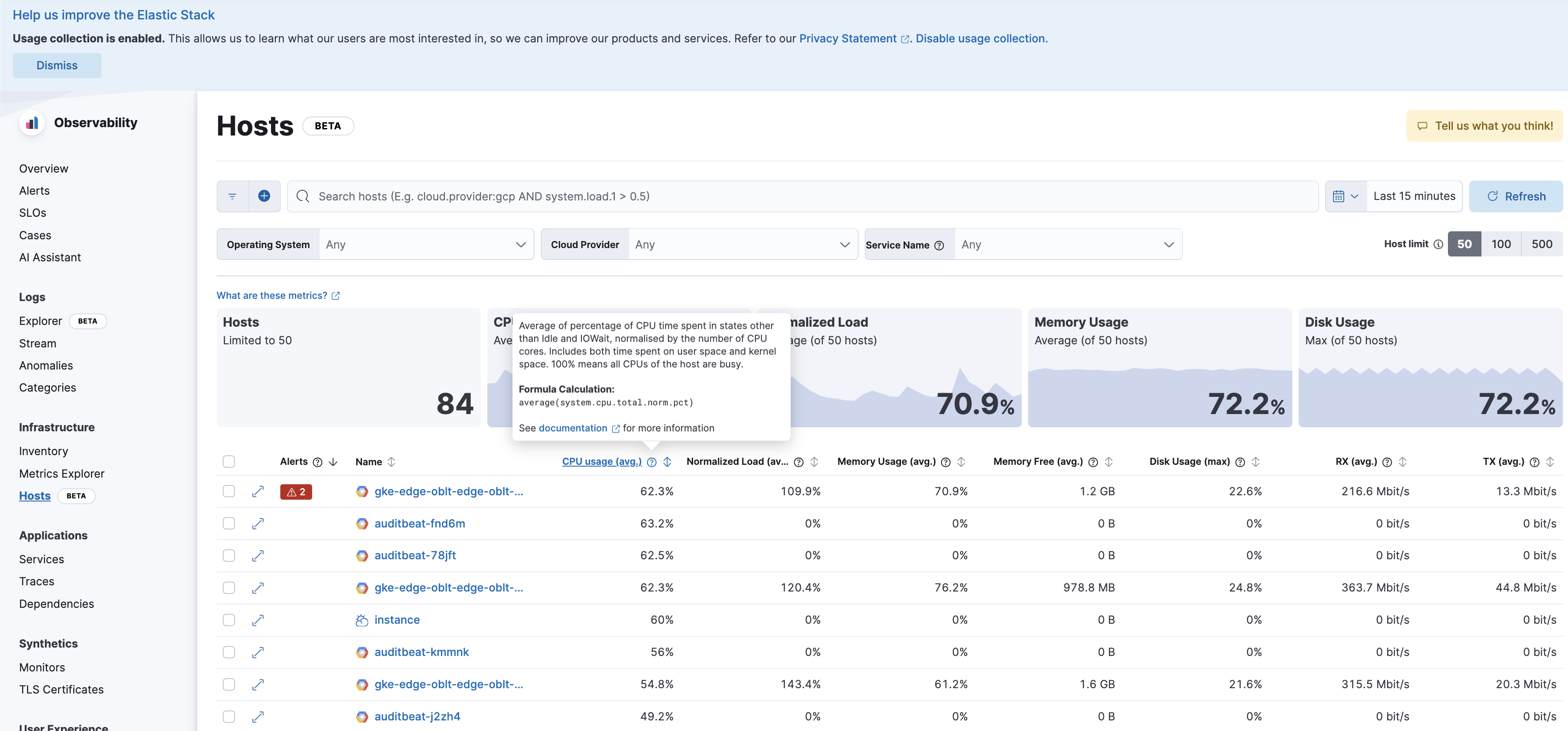Expand details for auditbeat-fnd6m row
This screenshot has width=1568, height=731.
tap(258, 524)
